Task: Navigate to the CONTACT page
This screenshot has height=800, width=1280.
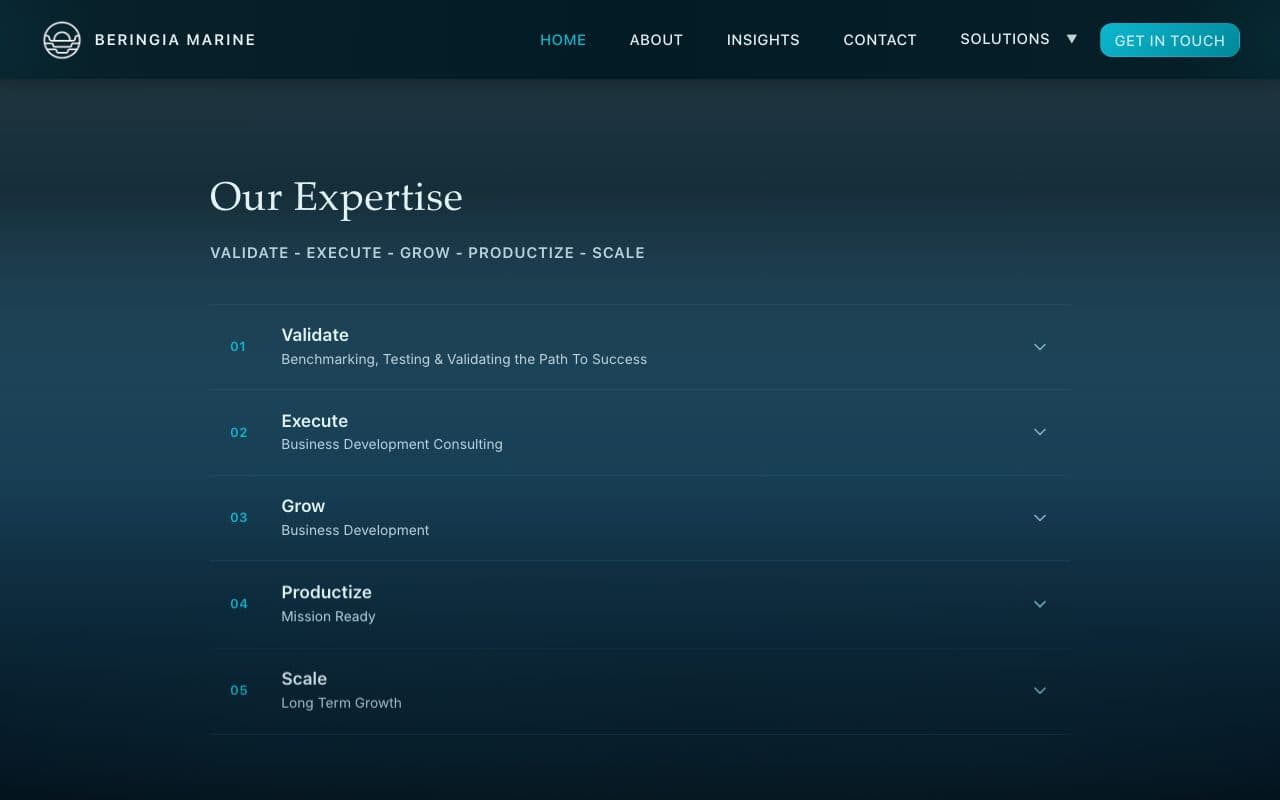Action: 880,40
